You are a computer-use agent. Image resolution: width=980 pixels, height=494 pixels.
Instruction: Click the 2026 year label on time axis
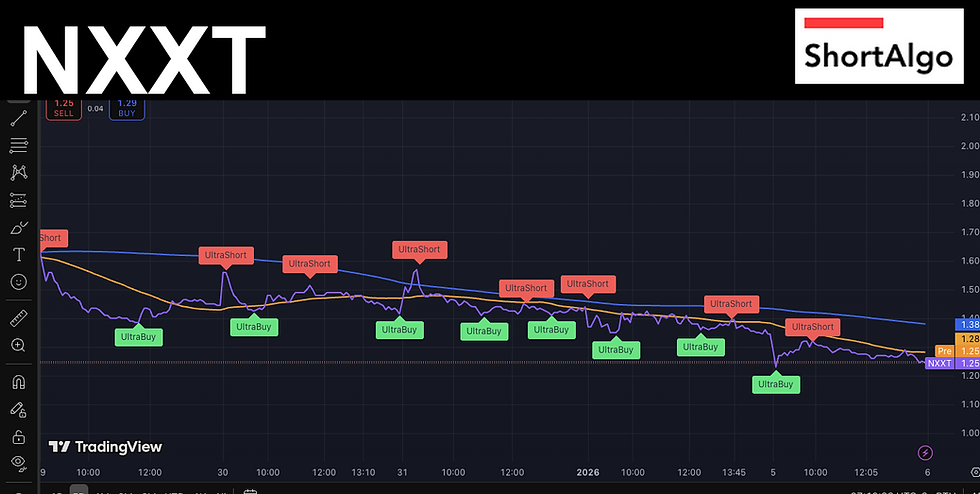click(x=588, y=472)
